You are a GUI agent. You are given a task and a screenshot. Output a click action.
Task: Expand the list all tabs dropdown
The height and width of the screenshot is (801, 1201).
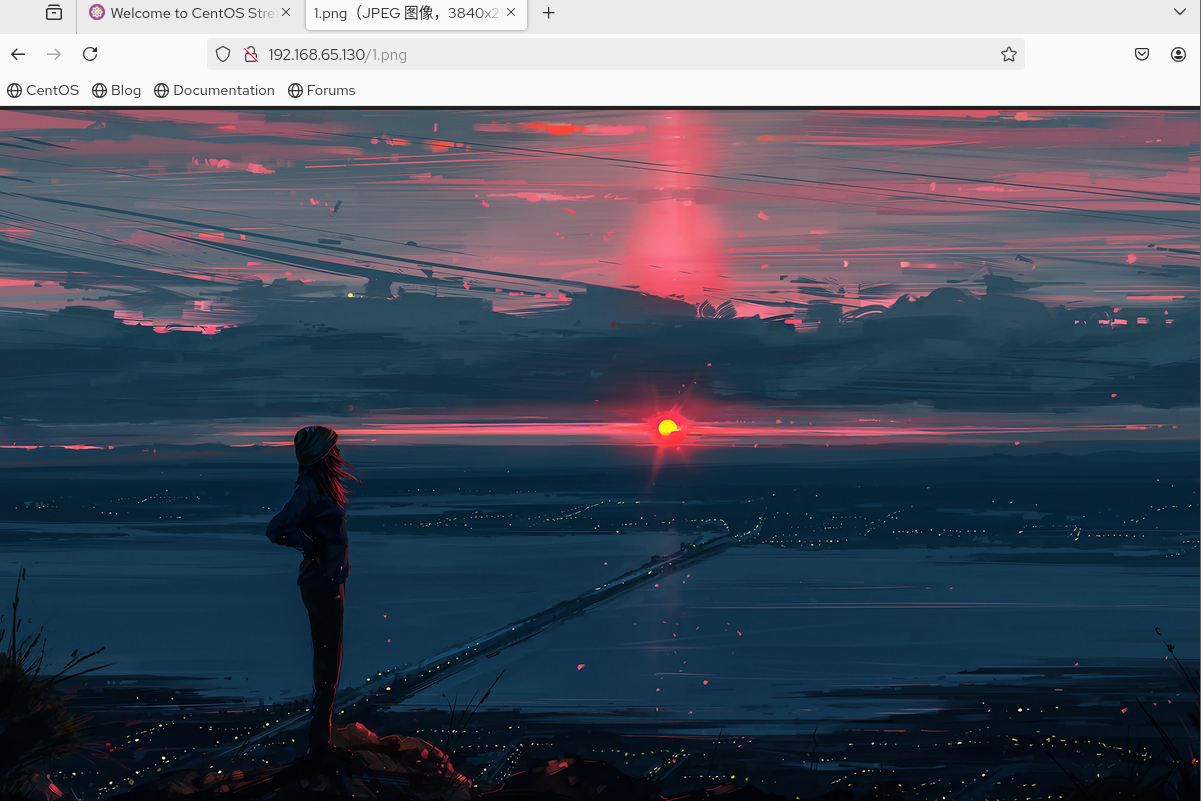(x=1179, y=12)
